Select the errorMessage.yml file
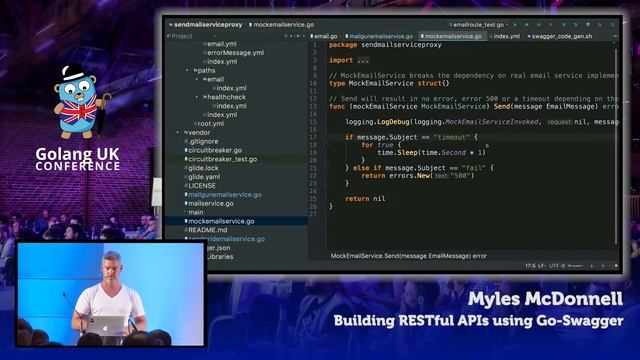640x360 pixels. pyautogui.click(x=233, y=53)
